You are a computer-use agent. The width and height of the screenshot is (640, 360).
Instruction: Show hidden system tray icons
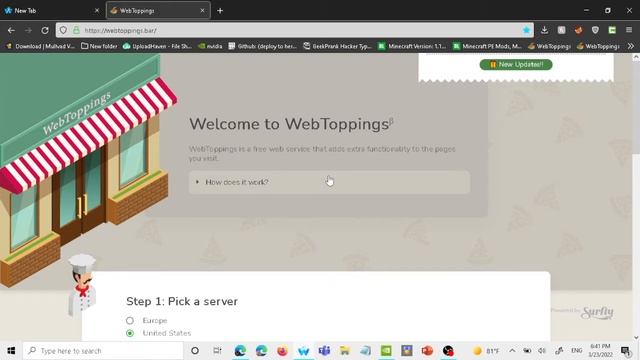pos(512,351)
